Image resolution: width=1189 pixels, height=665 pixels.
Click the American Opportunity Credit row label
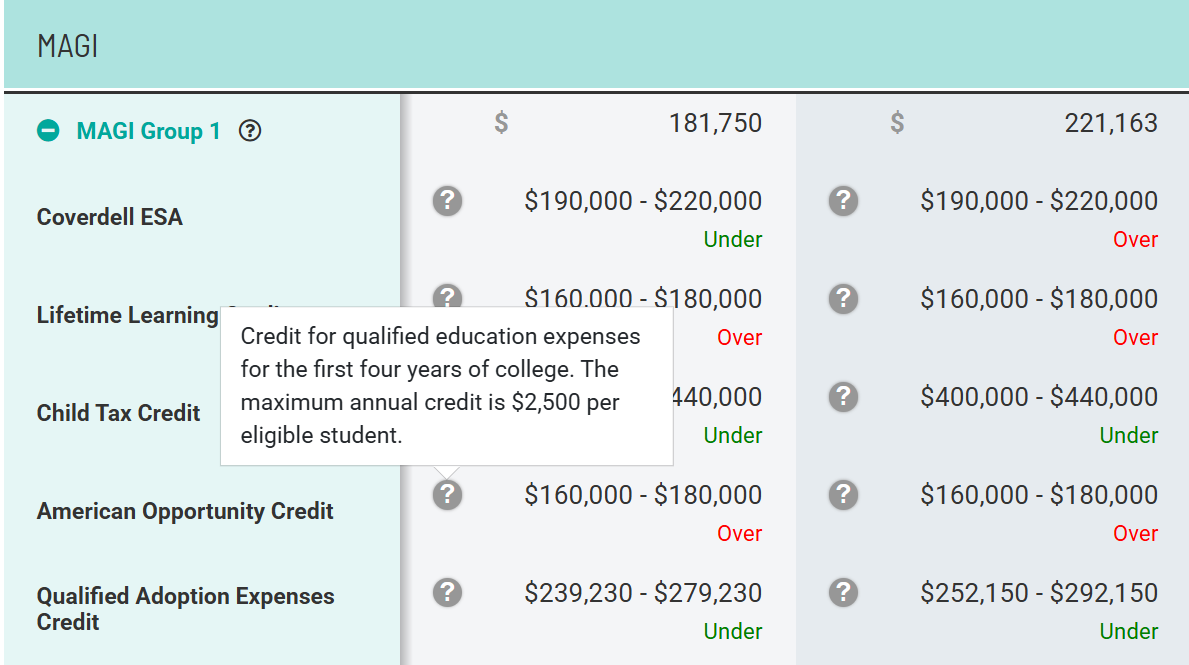[x=185, y=511]
